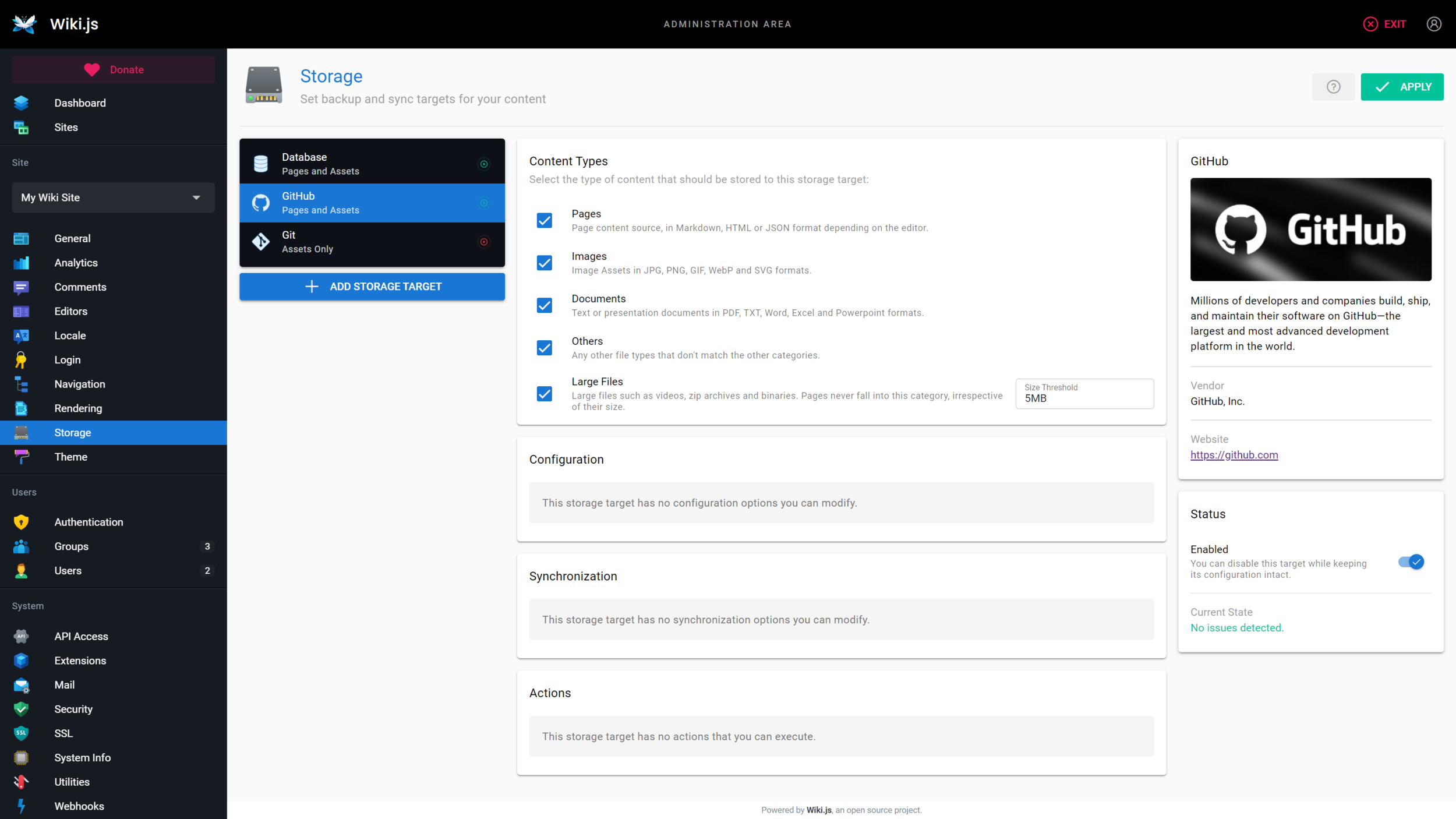Uncheck the Pages content type checkbox
Viewport: 1456px width, 819px height.
(544, 220)
